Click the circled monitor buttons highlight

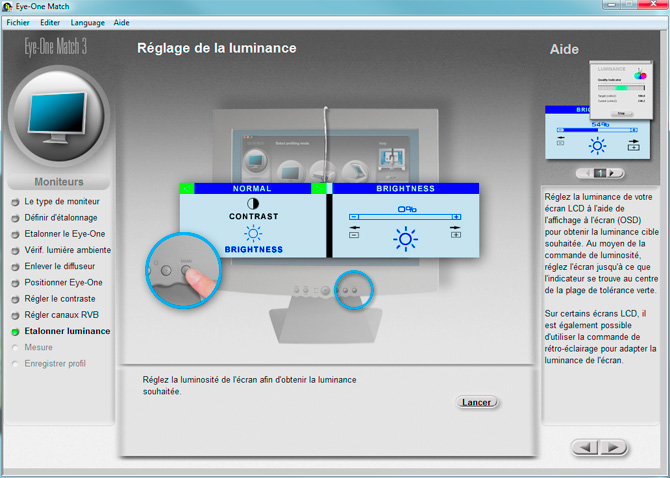coord(354,290)
